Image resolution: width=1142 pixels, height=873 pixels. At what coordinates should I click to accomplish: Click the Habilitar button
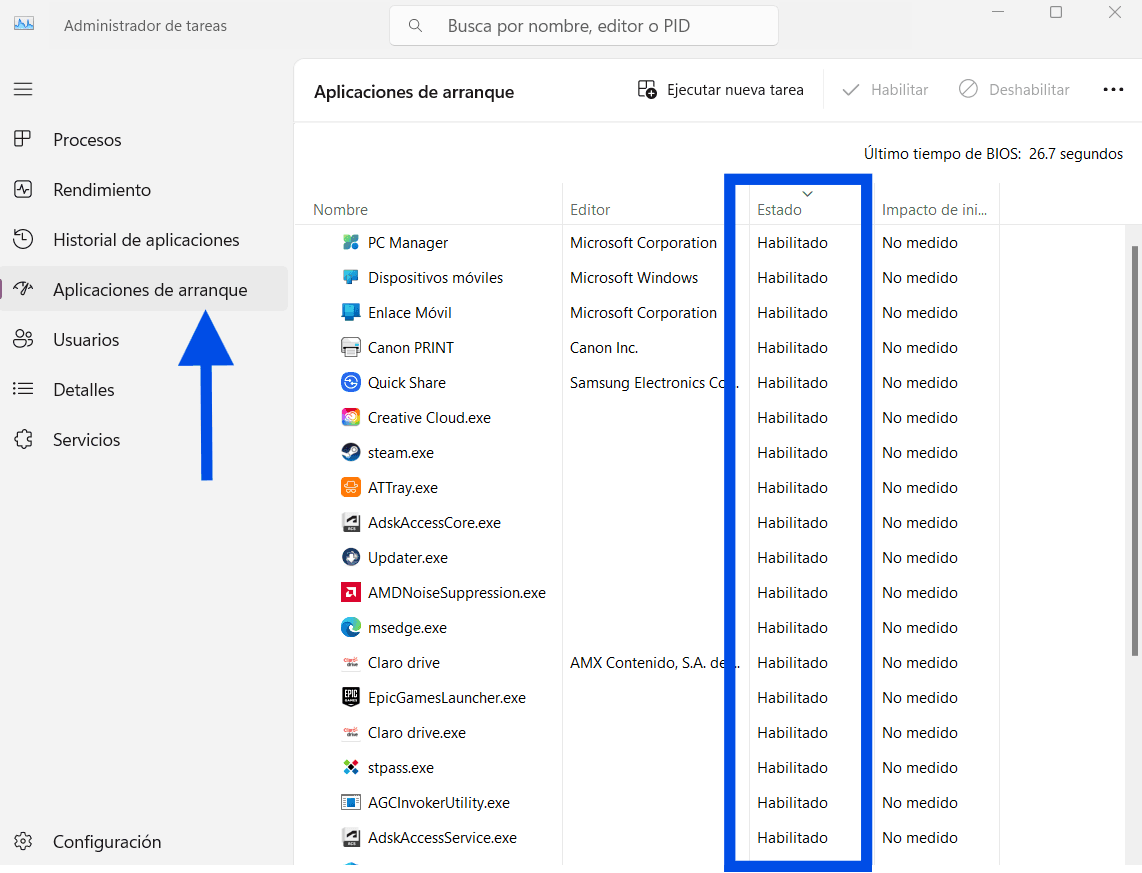(x=885, y=90)
